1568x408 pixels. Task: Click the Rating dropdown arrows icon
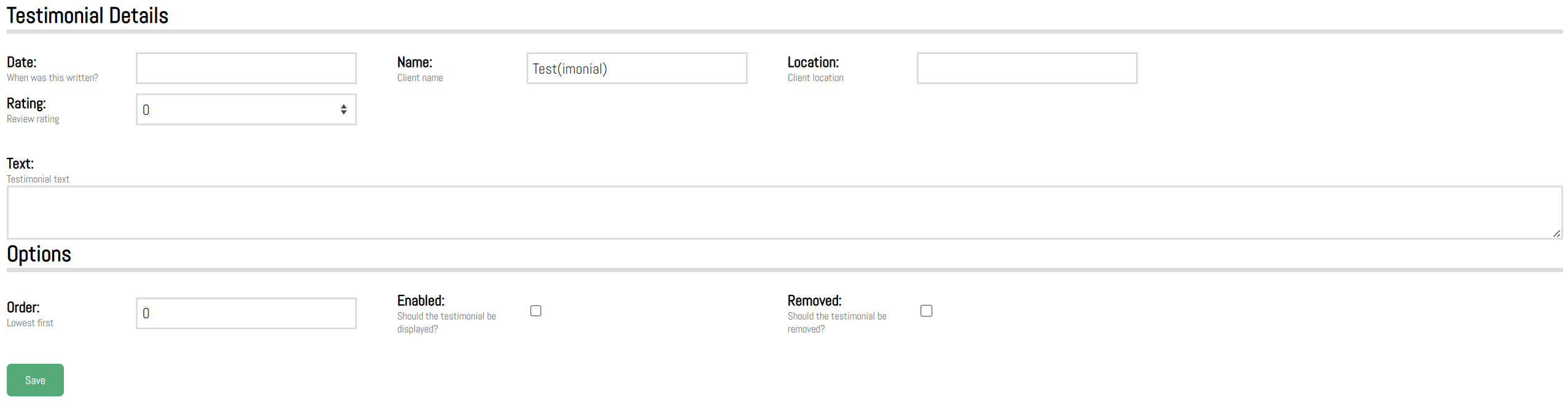click(343, 109)
